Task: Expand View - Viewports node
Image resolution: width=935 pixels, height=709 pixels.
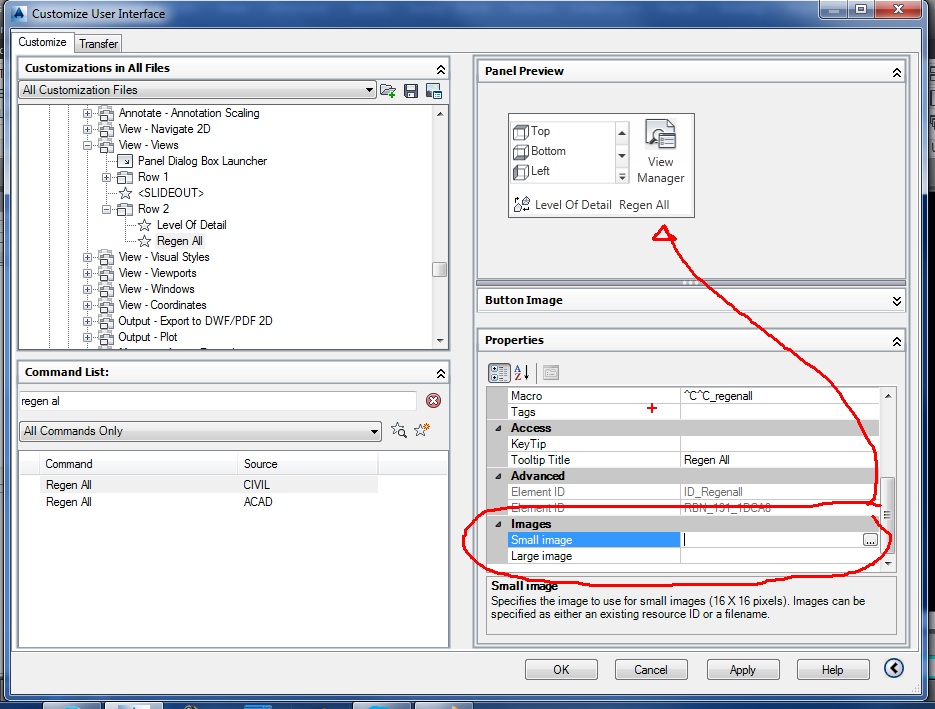Action: (87, 273)
